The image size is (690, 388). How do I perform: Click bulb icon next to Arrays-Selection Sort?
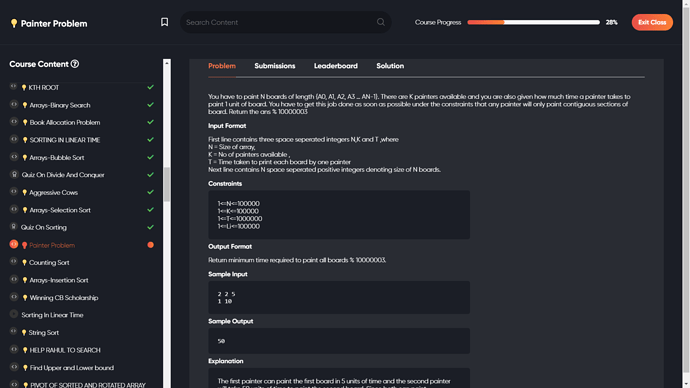pyautogui.click(x=25, y=210)
